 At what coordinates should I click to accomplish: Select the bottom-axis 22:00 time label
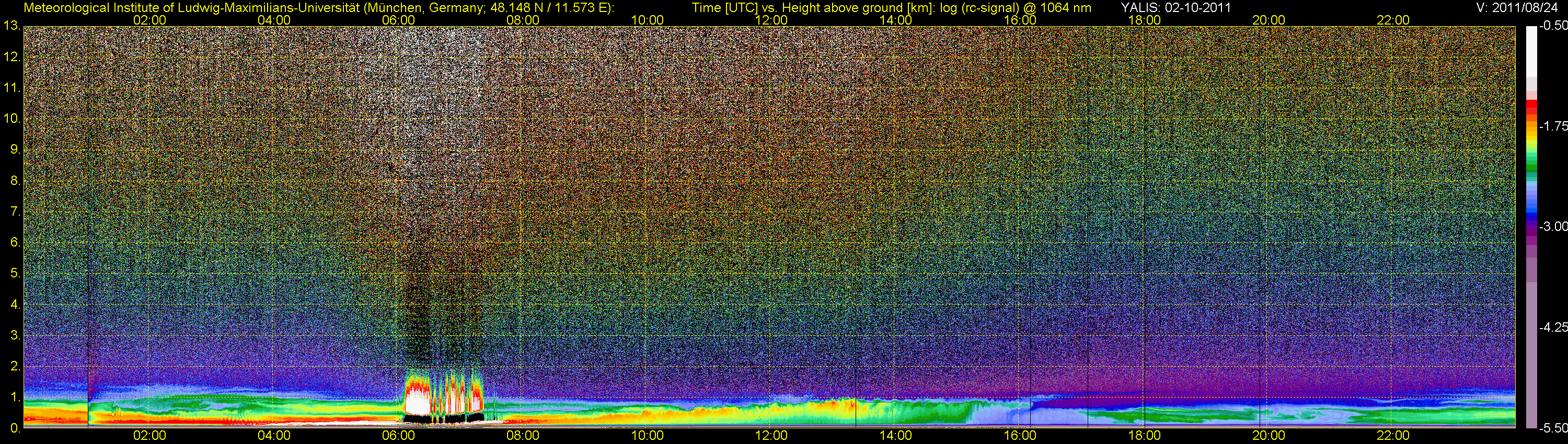point(1393,436)
